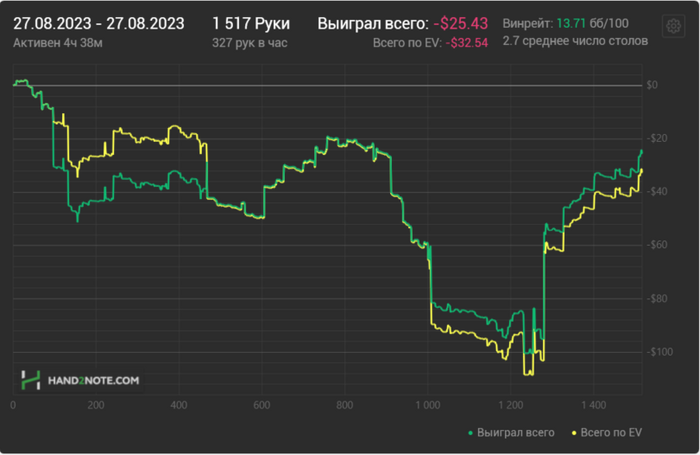Viewport: 700px width, 455px height.
Task: Click the EV total value -$32.54
Action: click(467, 43)
